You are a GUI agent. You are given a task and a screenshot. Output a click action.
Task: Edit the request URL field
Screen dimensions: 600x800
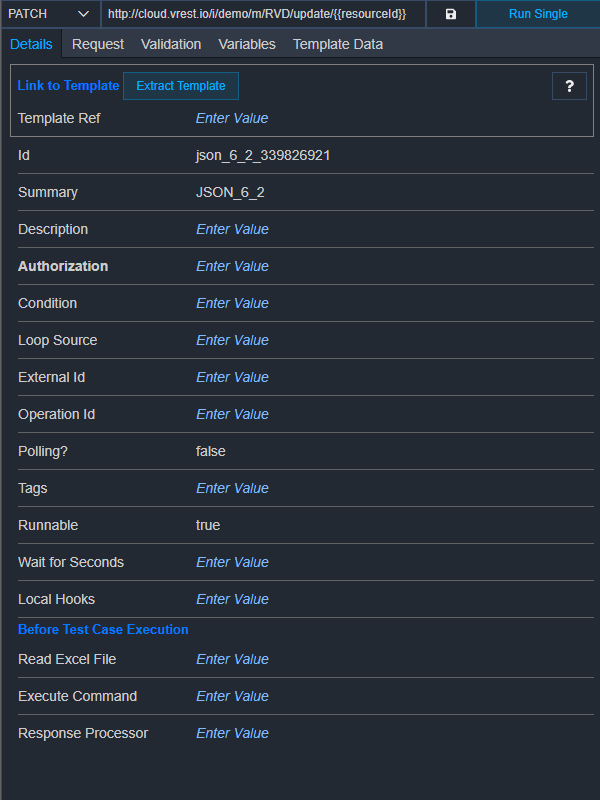pos(263,14)
